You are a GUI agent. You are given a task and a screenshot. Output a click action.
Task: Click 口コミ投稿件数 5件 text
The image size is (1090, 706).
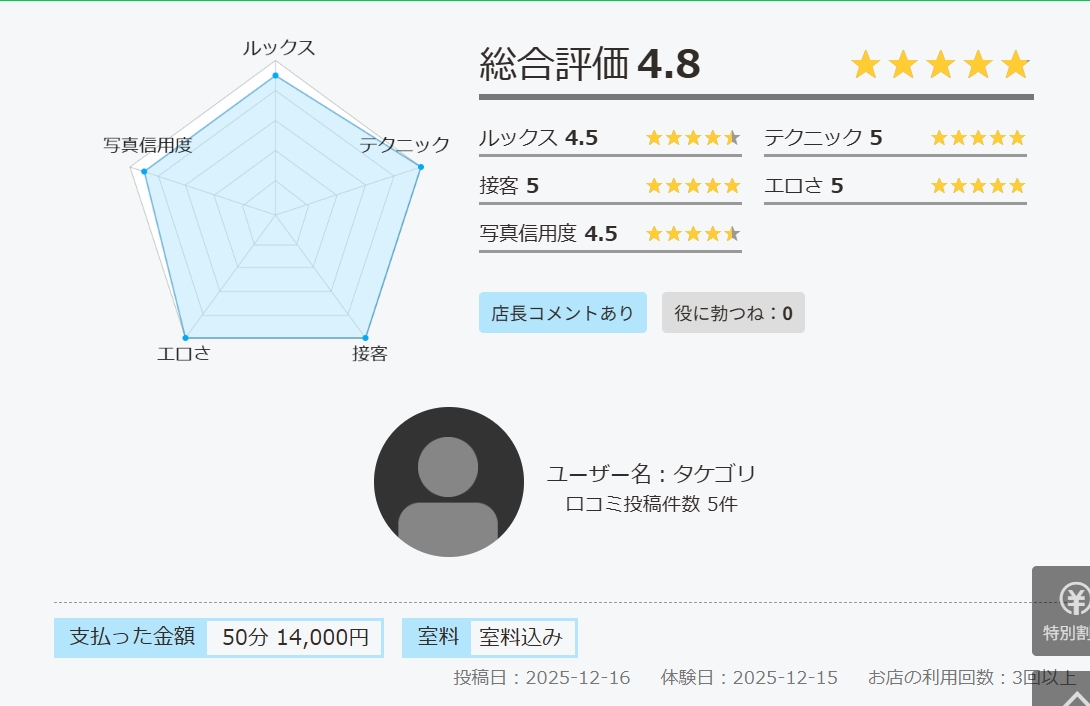tap(651, 504)
